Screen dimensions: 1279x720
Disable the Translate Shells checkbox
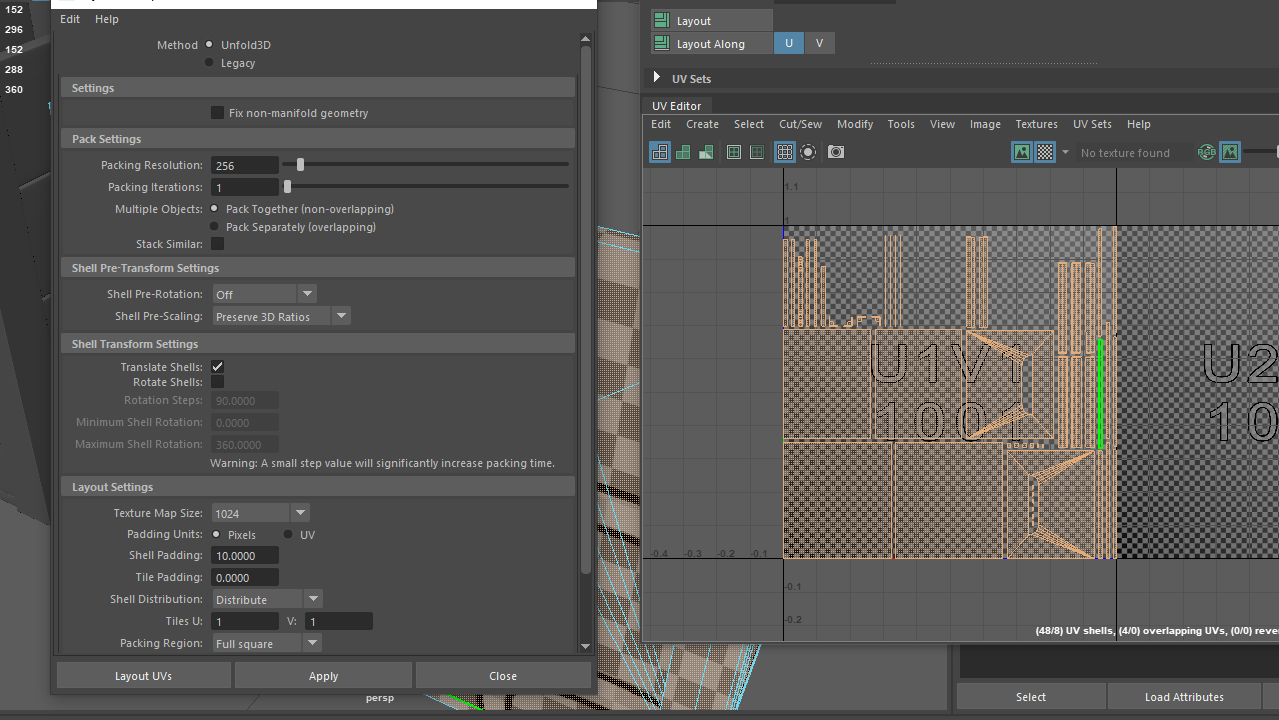[217, 367]
